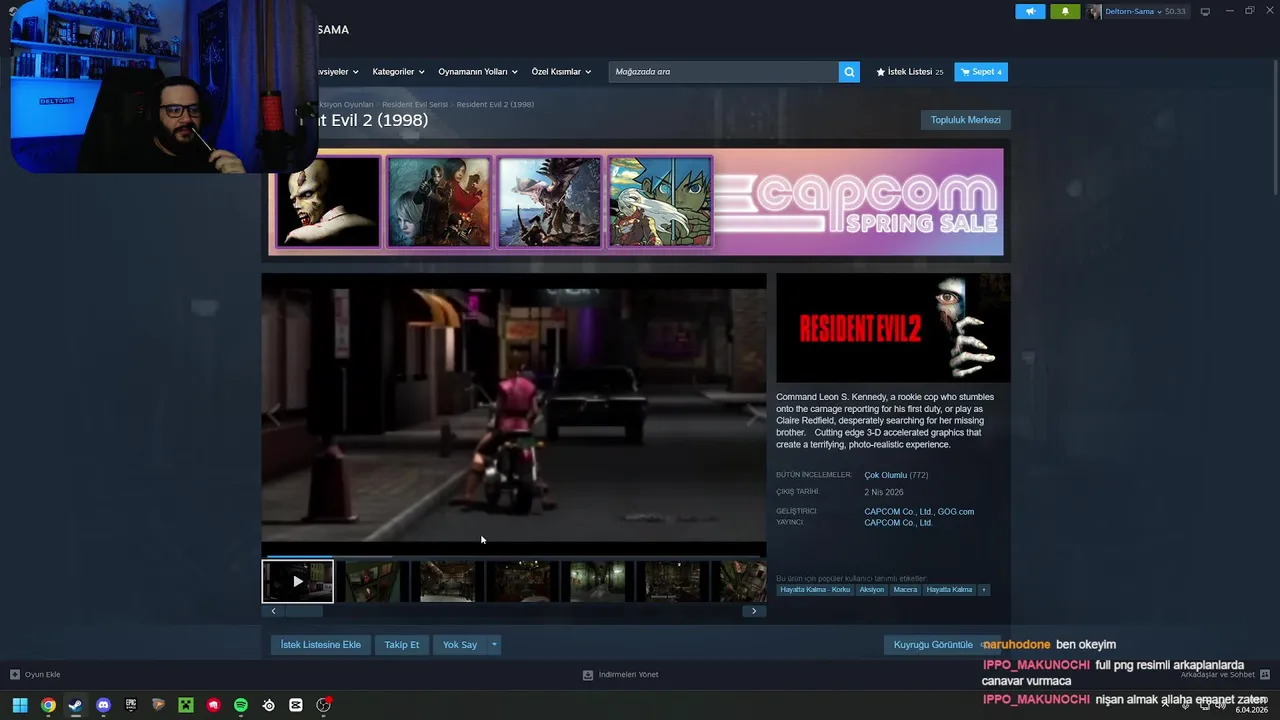This screenshot has height=720, width=1280.
Task: Click zombie face art in sale banner
Action: point(328,202)
